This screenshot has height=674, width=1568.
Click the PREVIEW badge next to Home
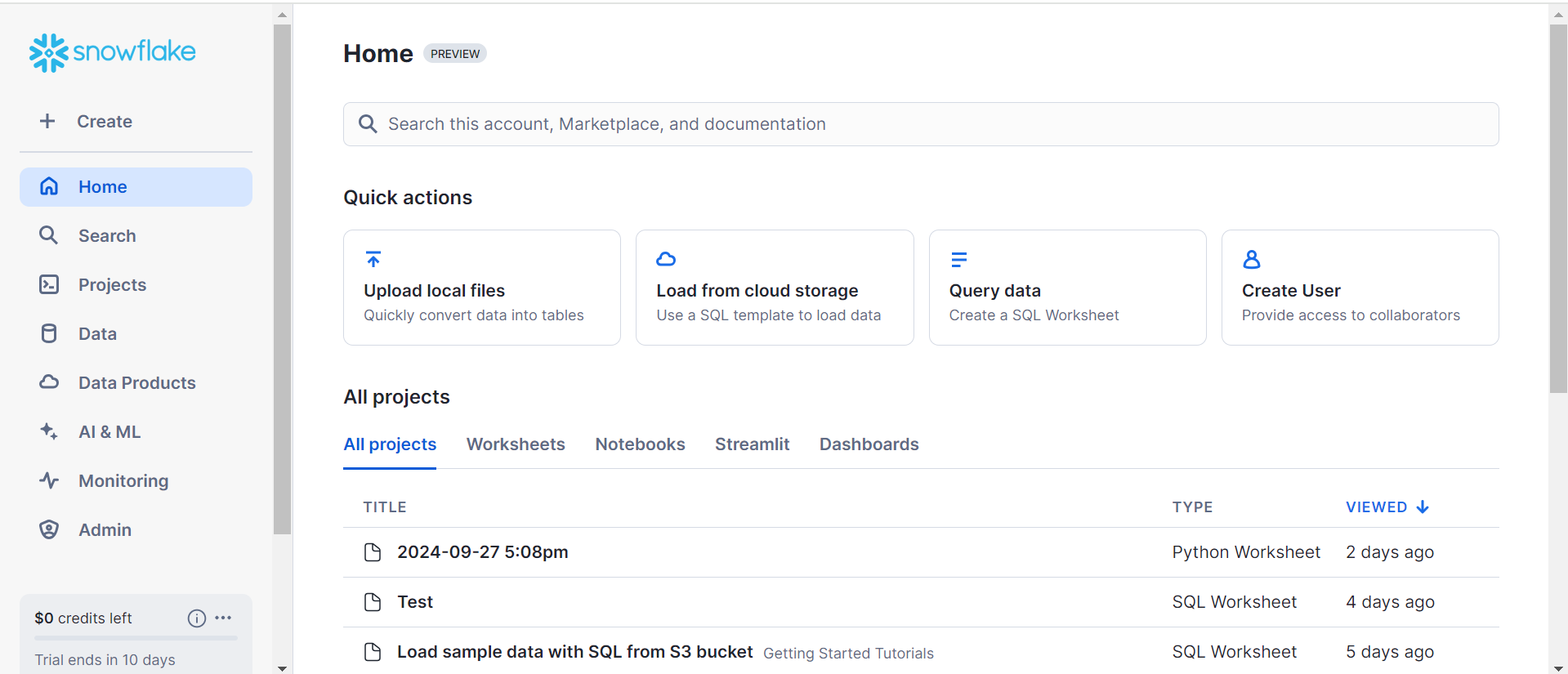[455, 54]
